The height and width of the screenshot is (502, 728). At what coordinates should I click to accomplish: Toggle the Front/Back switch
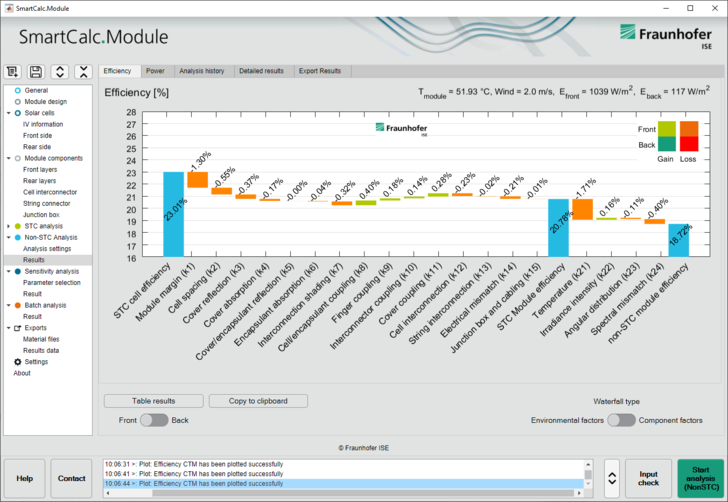(153, 420)
